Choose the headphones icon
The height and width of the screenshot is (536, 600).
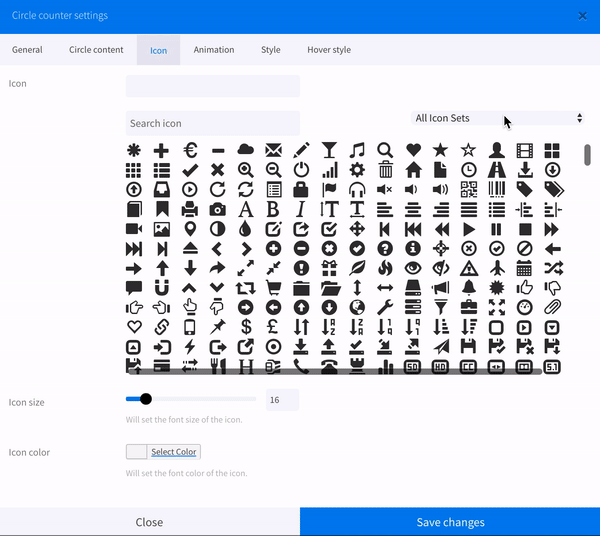pyautogui.click(x=357, y=189)
